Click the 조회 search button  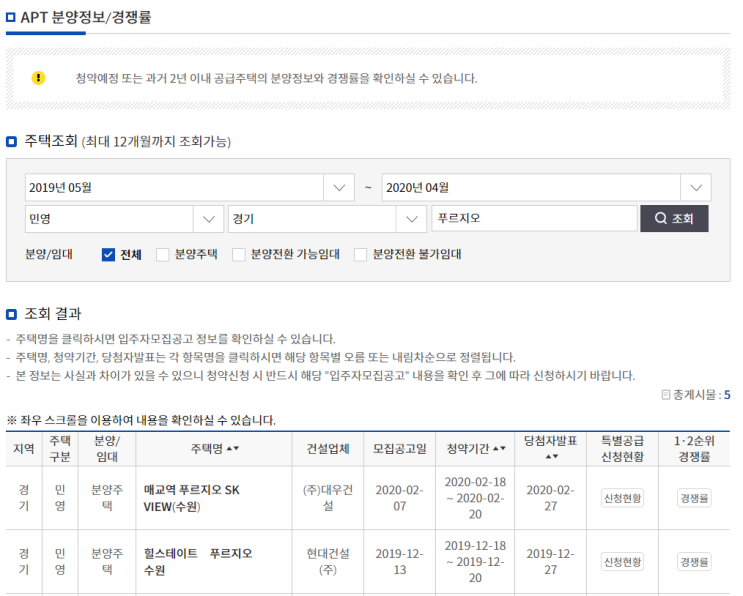pos(674,218)
